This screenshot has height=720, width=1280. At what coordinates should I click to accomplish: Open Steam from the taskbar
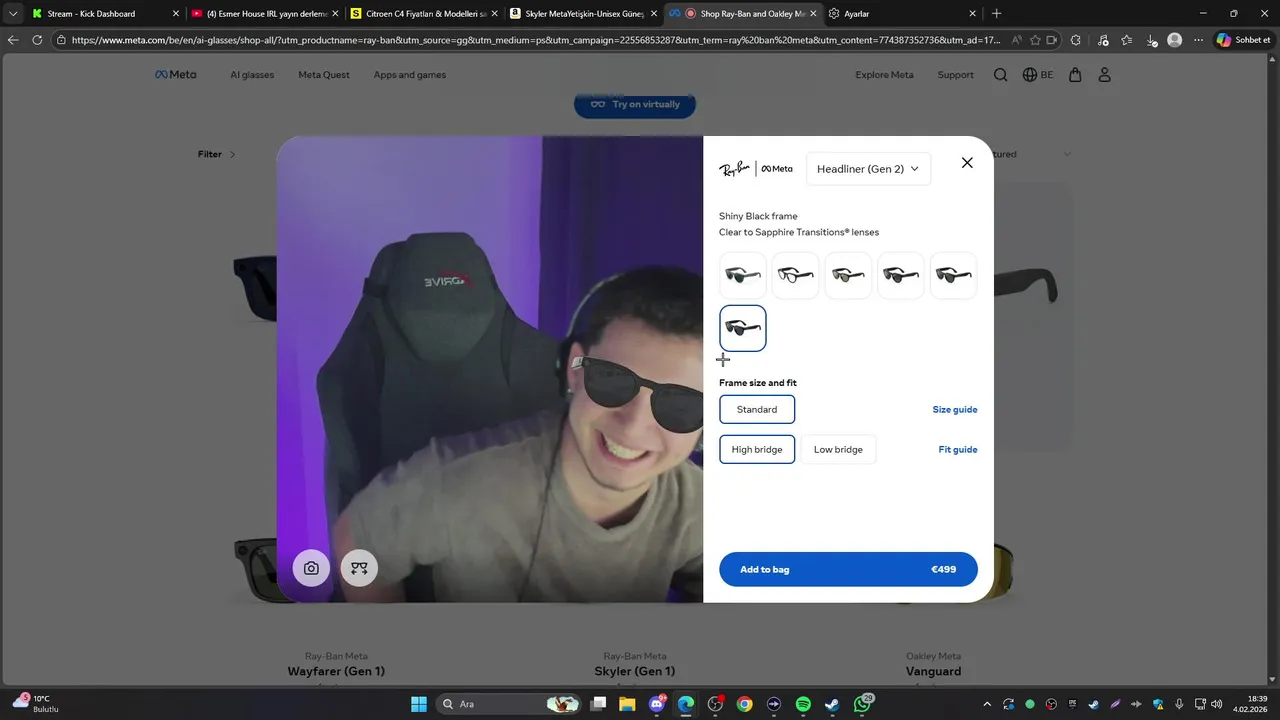(832, 704)
